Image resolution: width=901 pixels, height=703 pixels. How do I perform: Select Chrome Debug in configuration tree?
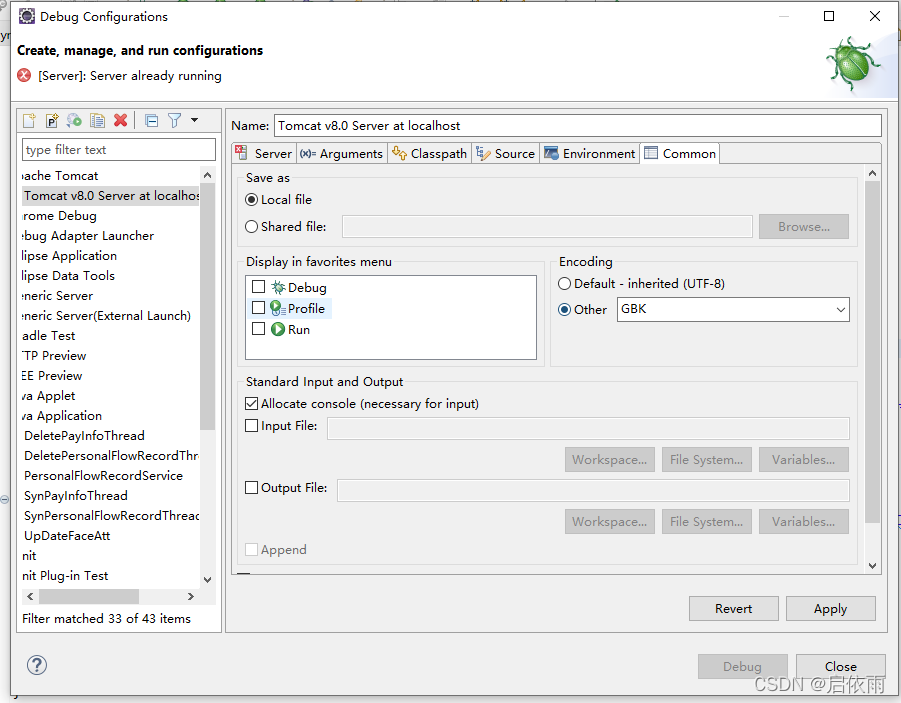(59, 216)
